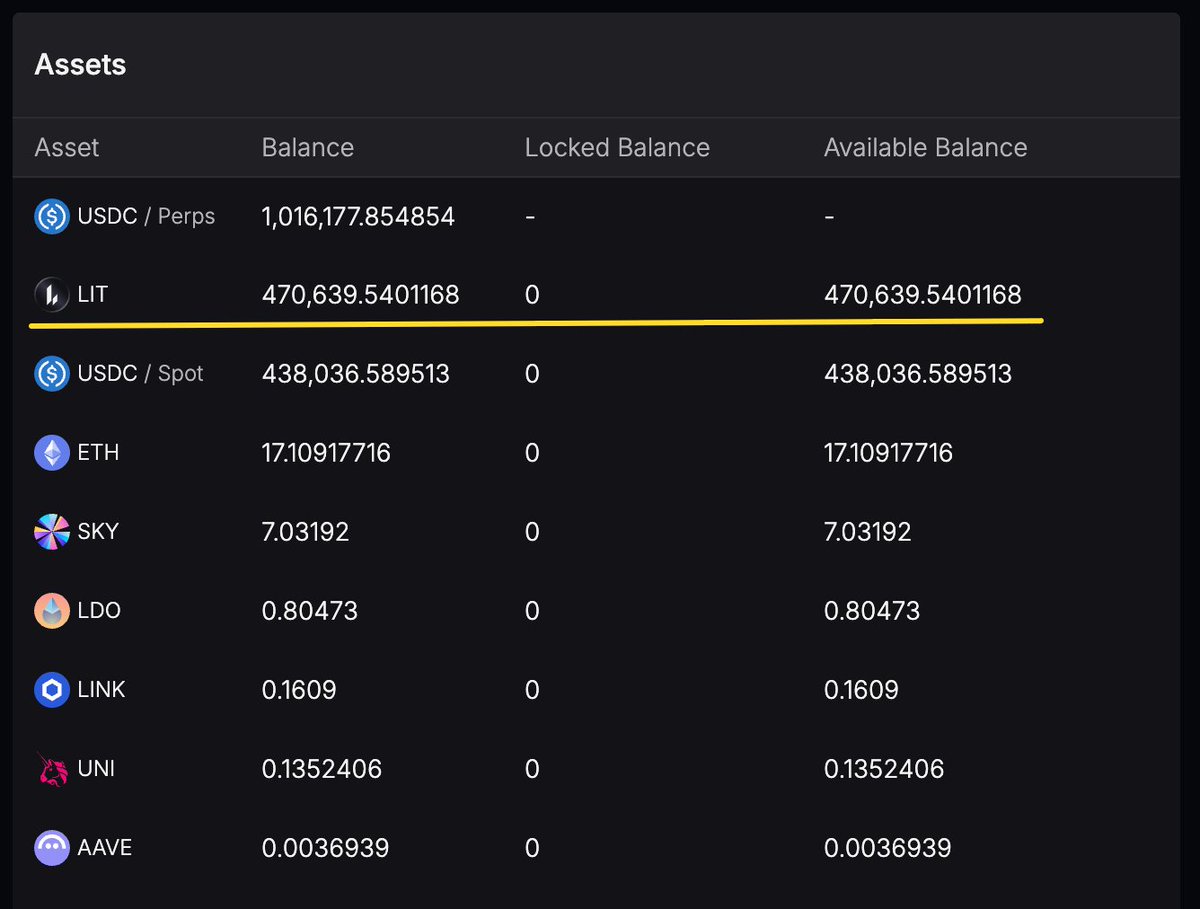Click the AAVE ghost icon
Screen dimensions: 1200x909
(x=52, y=848)
